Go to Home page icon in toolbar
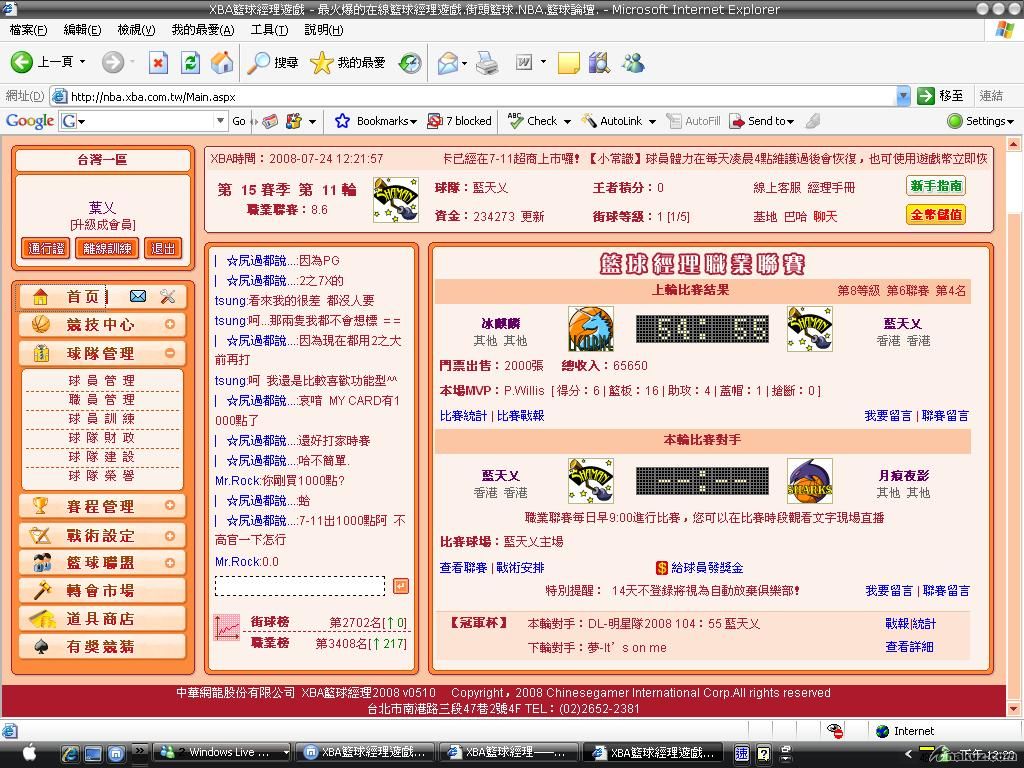The image size is (1024, 768). [222, 63]
